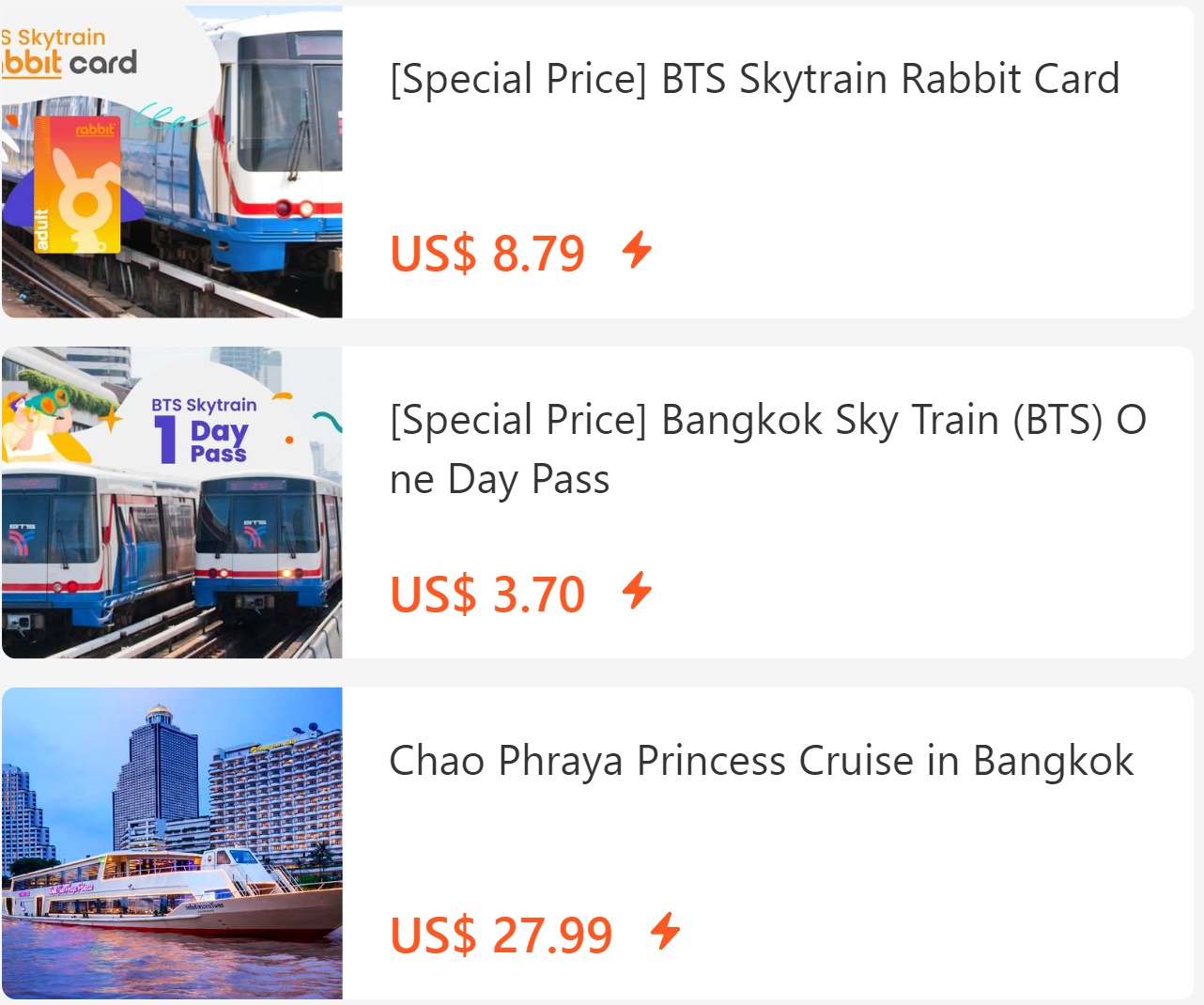Select the US$ 27.99 price

[x=501, y=935]
